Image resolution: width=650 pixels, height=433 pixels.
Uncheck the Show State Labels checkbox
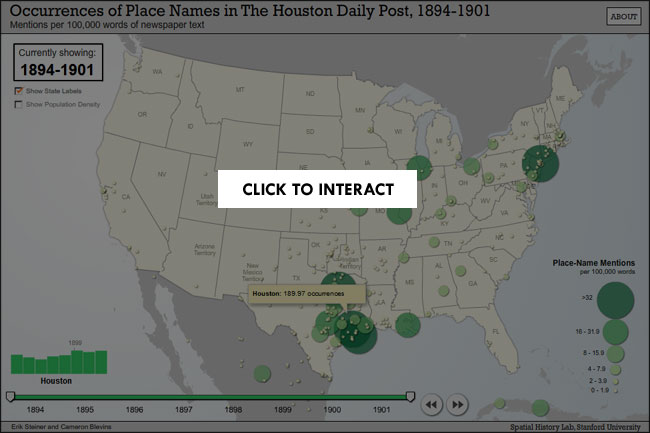(18, 91)
